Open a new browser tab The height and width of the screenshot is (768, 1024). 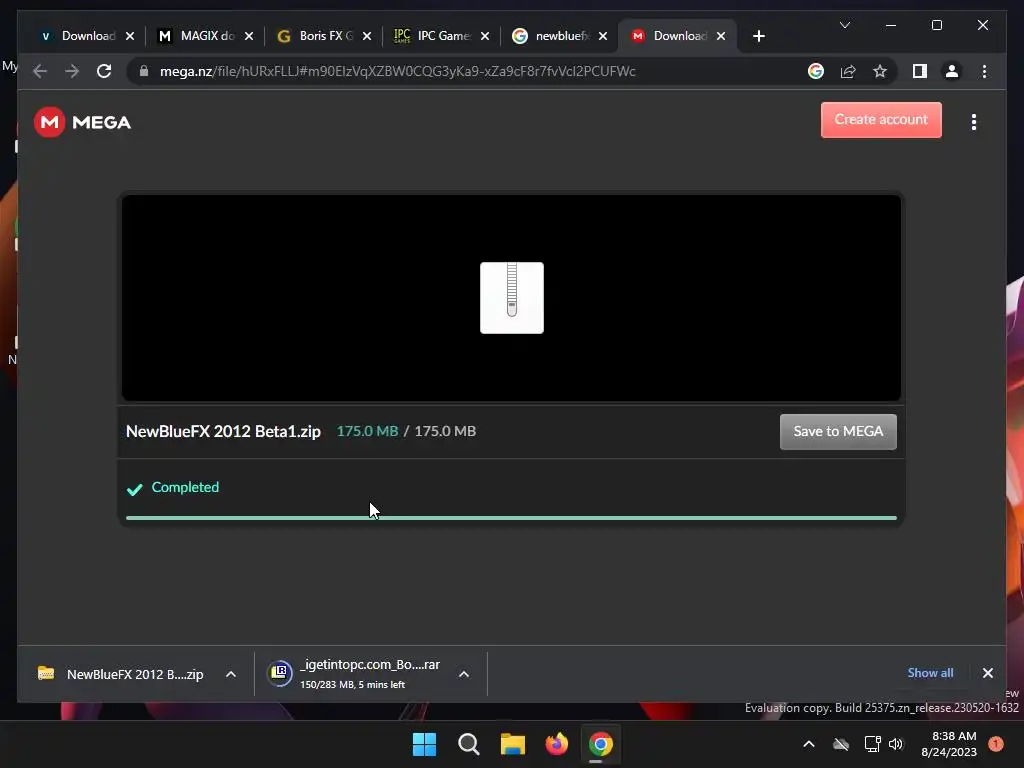758,36
